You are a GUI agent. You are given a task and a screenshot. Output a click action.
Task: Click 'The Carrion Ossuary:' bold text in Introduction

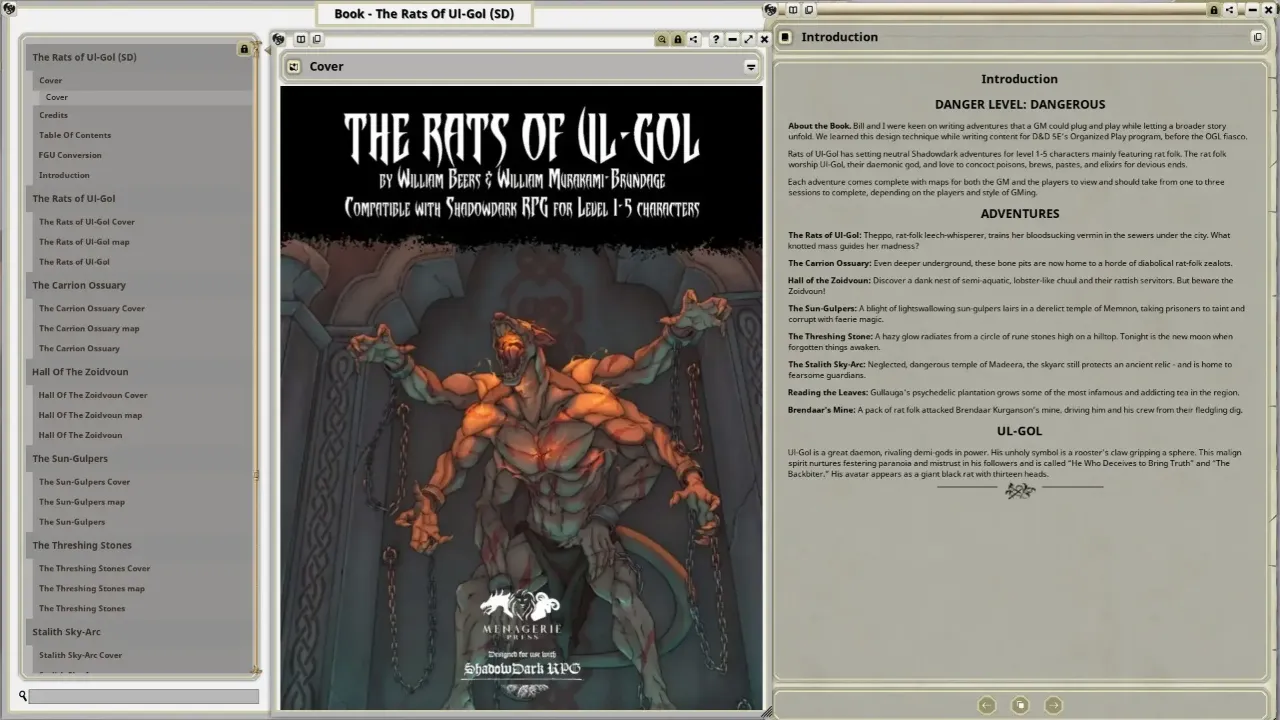point(830,263)
